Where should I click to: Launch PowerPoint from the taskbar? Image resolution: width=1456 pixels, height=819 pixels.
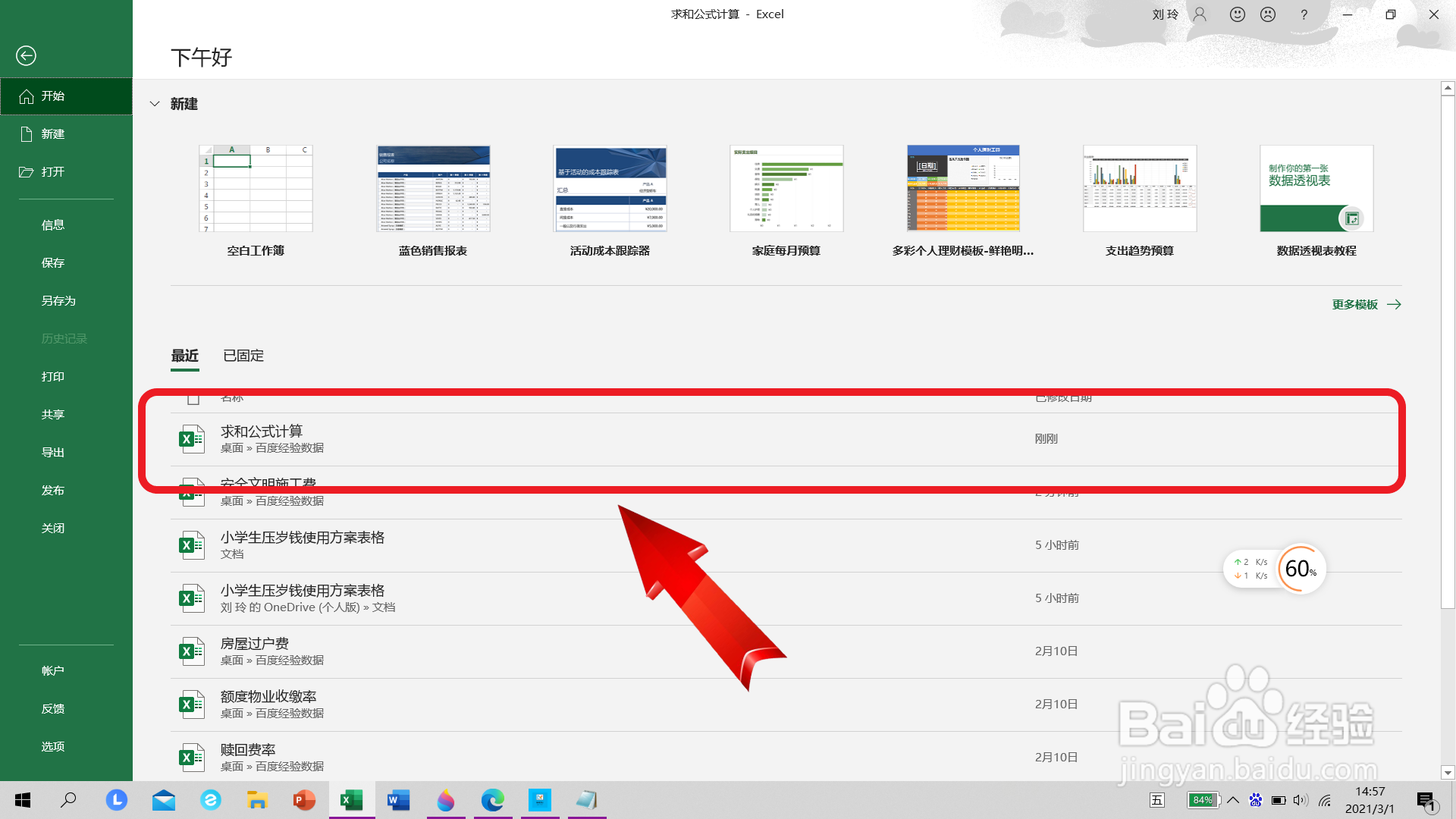click(x=304, y=800)
